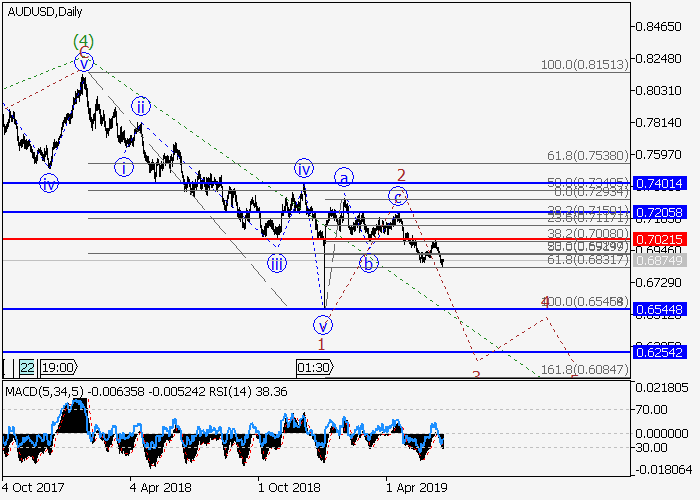The image size is (700, 500).
Task: Select the 19:00 time marker
Action: (x=58, y=367)
